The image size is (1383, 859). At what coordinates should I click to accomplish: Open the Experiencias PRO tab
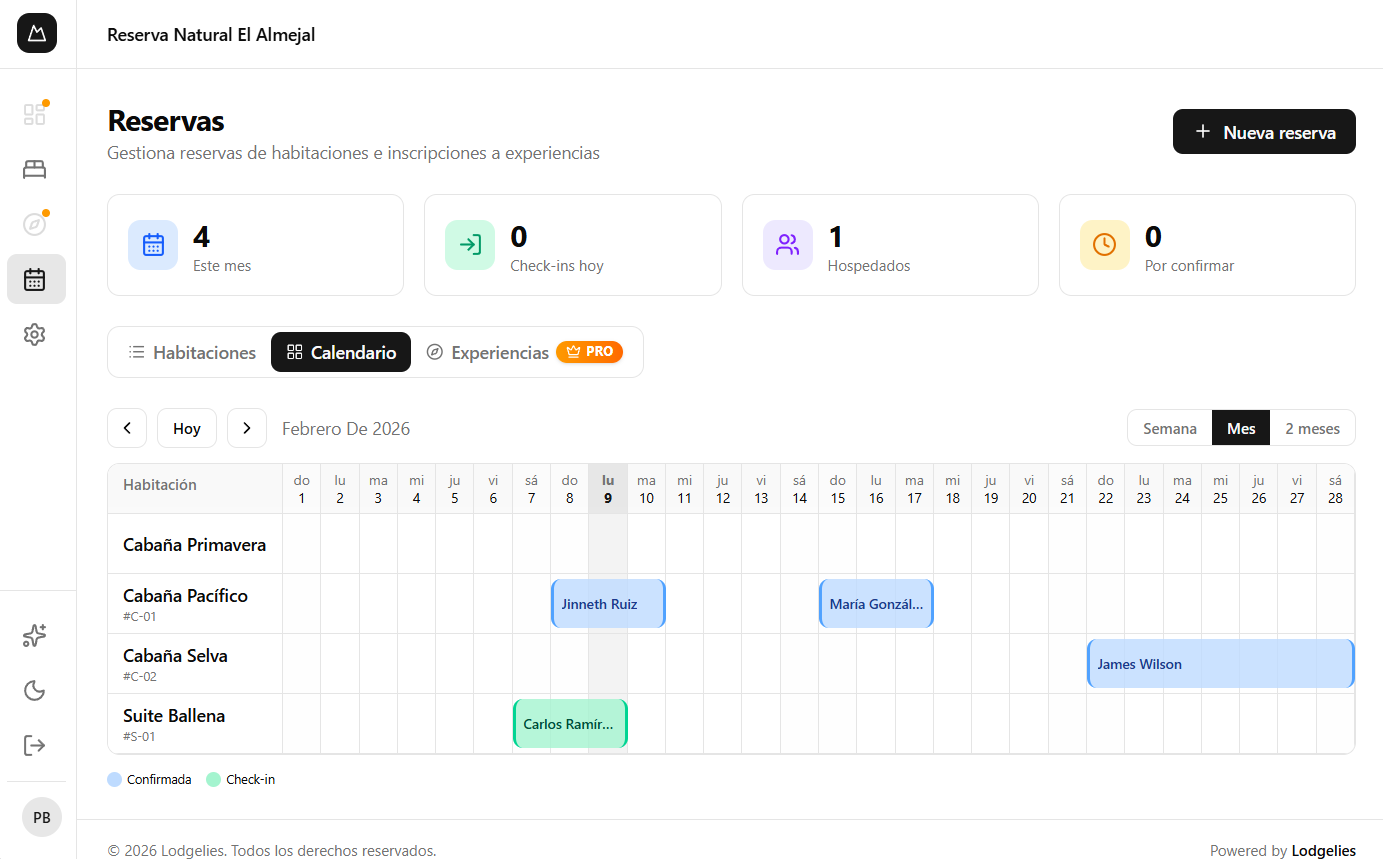[x=500, y=352]
